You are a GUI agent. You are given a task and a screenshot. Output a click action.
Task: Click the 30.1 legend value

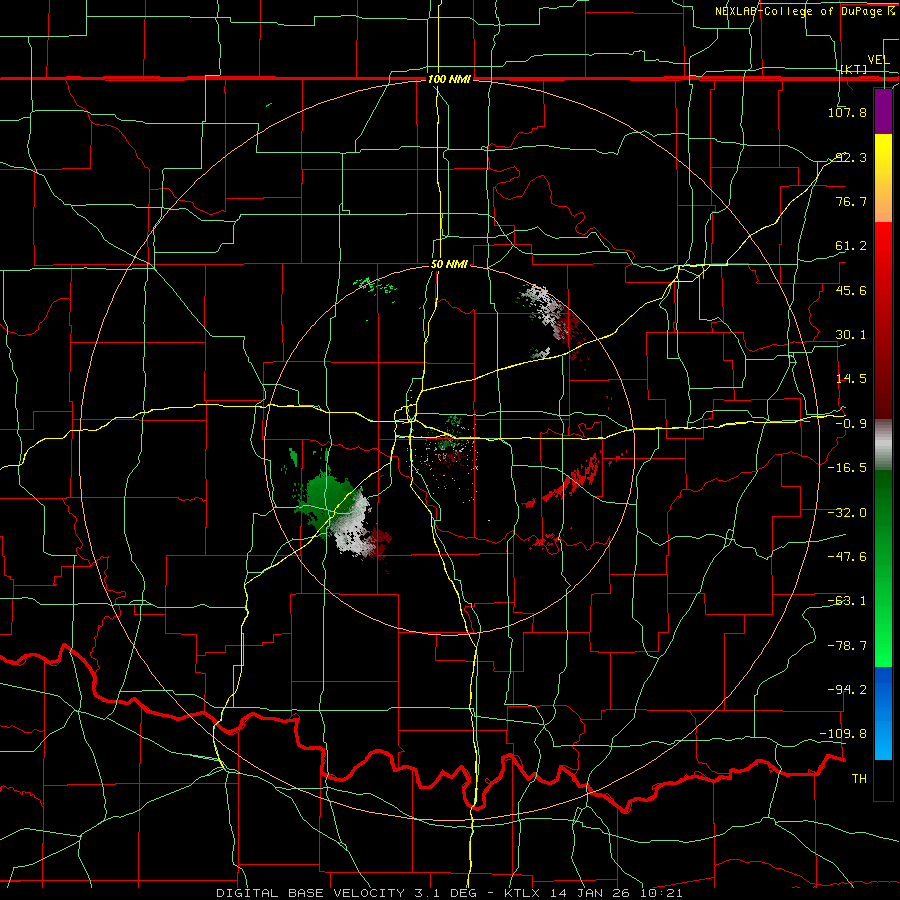(851, 335)
